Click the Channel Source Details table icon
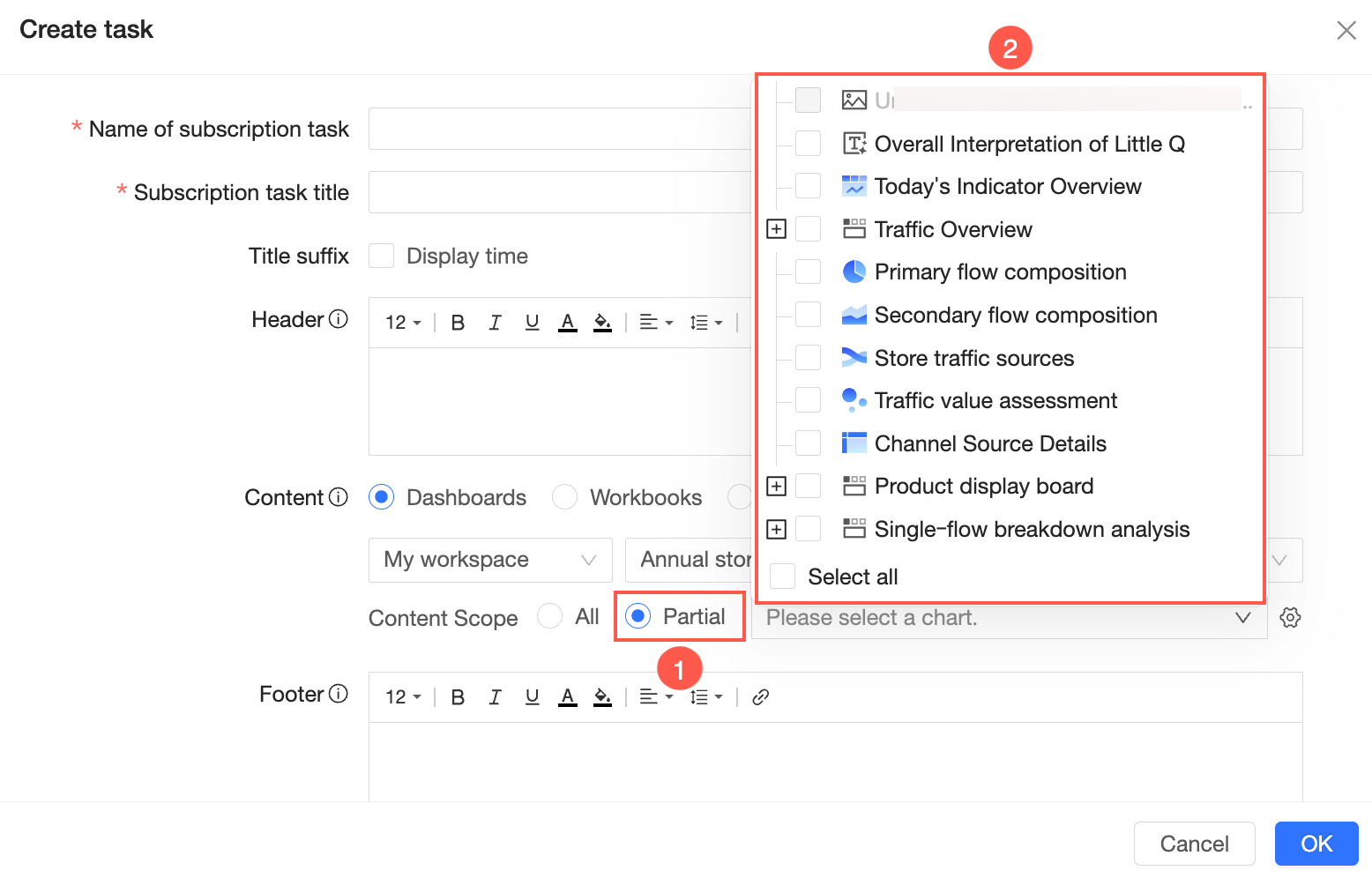This screenshot has height=878, width=1372. (854, 443)
